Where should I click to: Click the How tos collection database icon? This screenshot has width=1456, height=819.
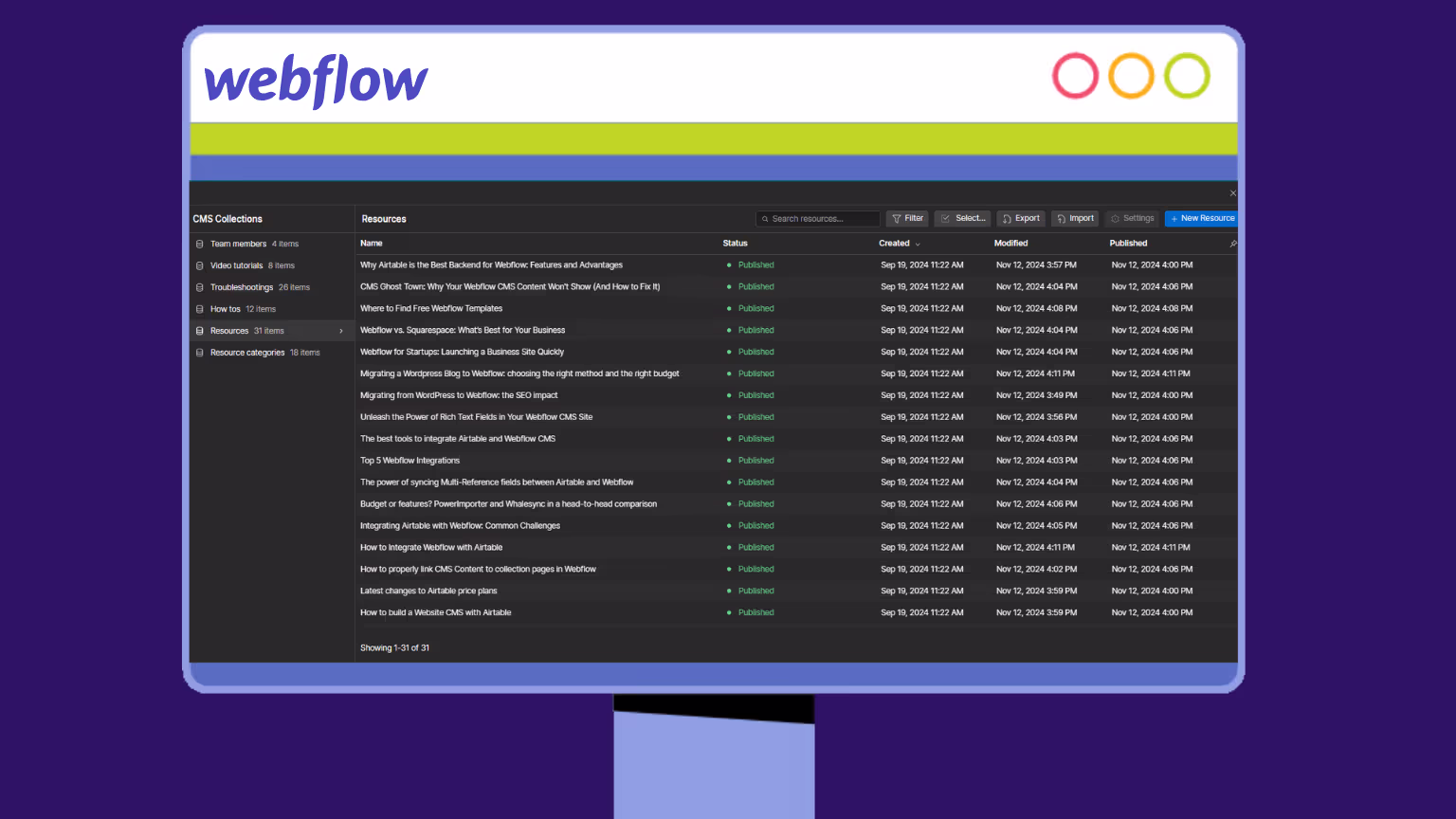(x=199, y=309)
